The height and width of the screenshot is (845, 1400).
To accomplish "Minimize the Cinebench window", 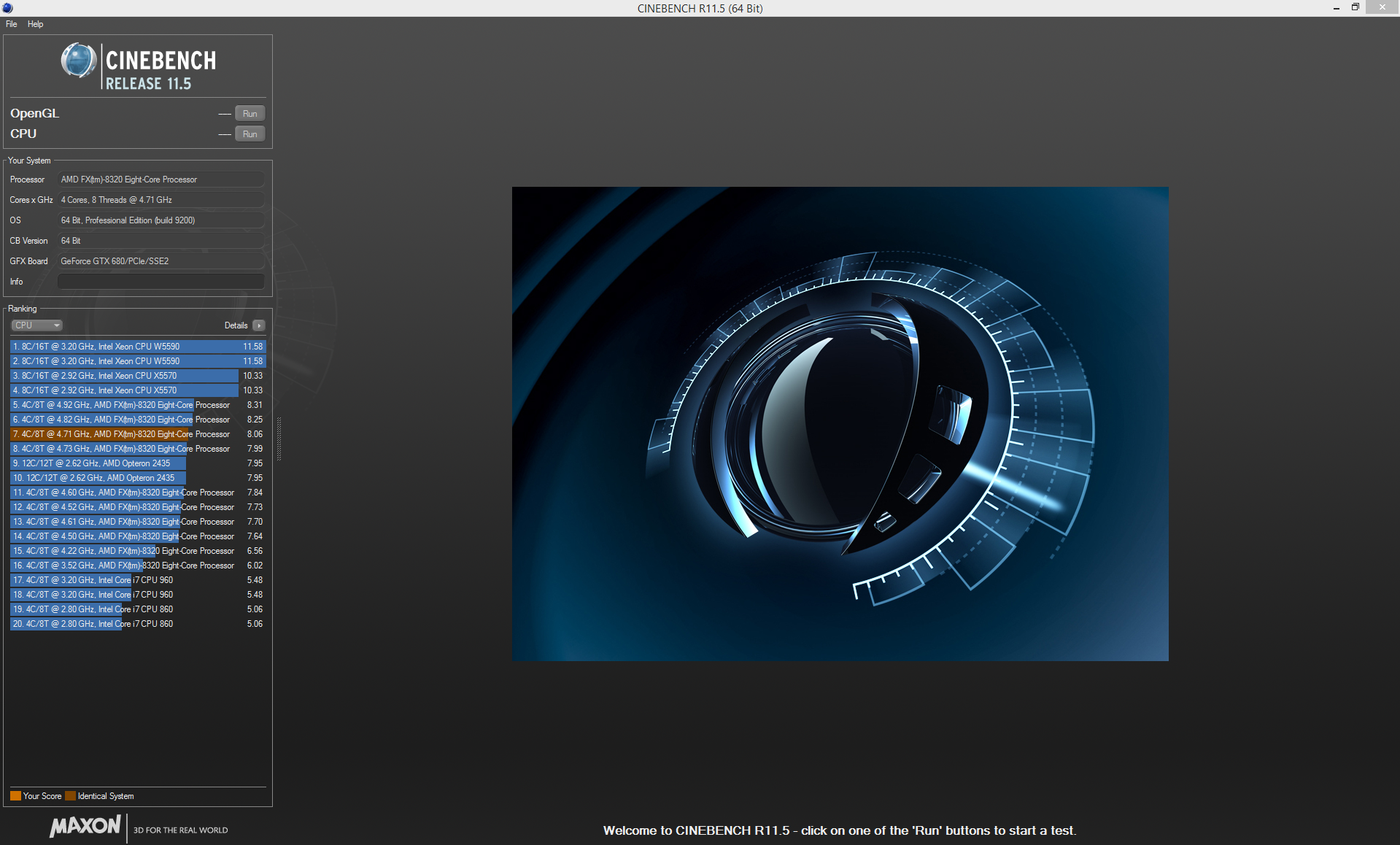I will [1336, 8].
